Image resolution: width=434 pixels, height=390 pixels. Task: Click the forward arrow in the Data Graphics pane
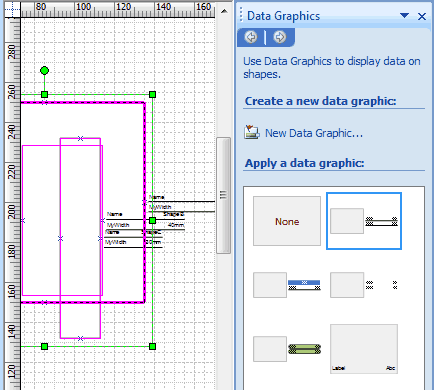pos(280,37)
